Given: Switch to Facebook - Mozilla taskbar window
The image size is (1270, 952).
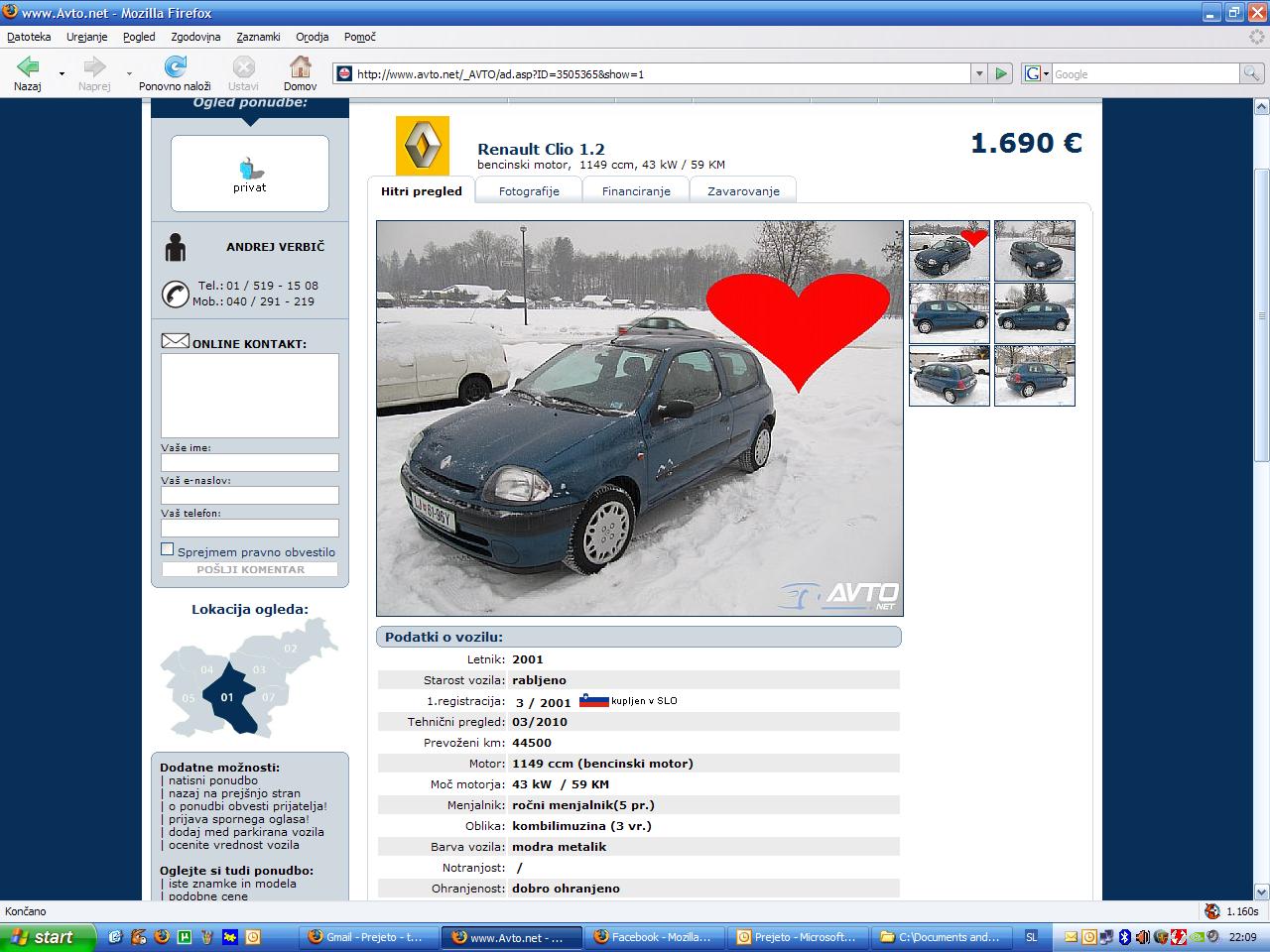Looking at the screenshot, I should [655, 936].
